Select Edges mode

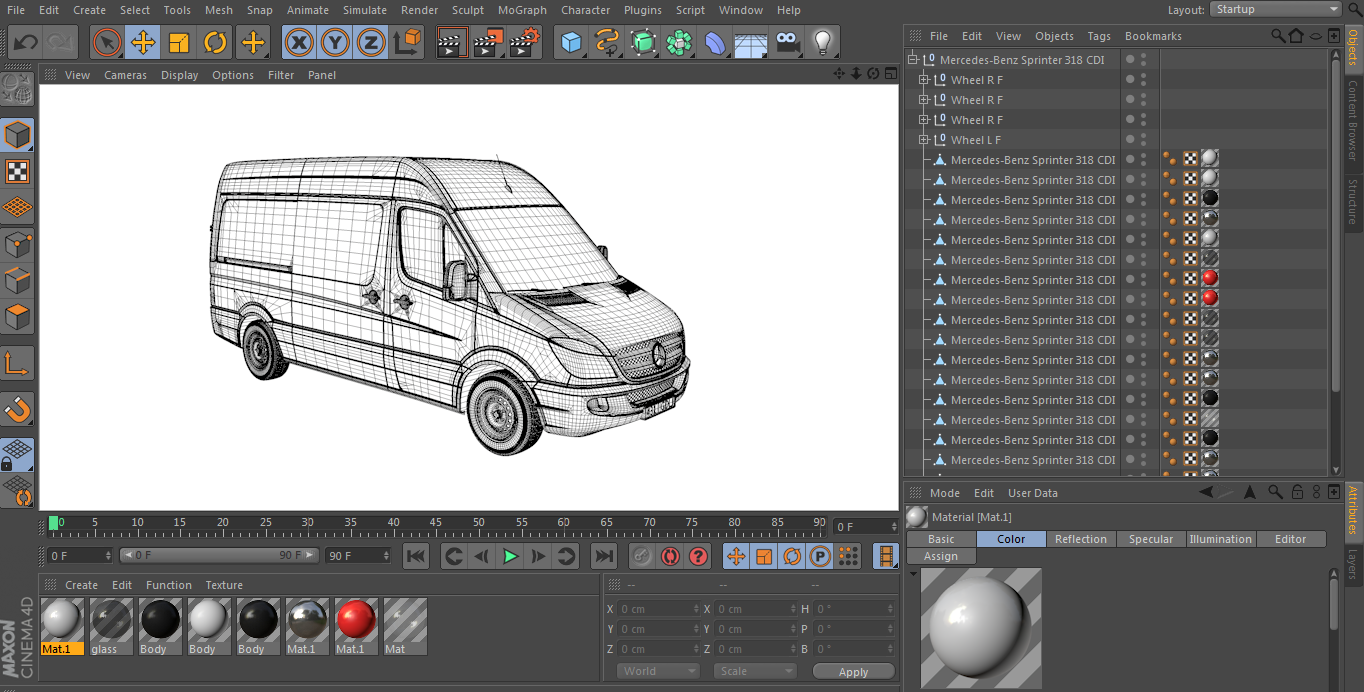[18, 281]
